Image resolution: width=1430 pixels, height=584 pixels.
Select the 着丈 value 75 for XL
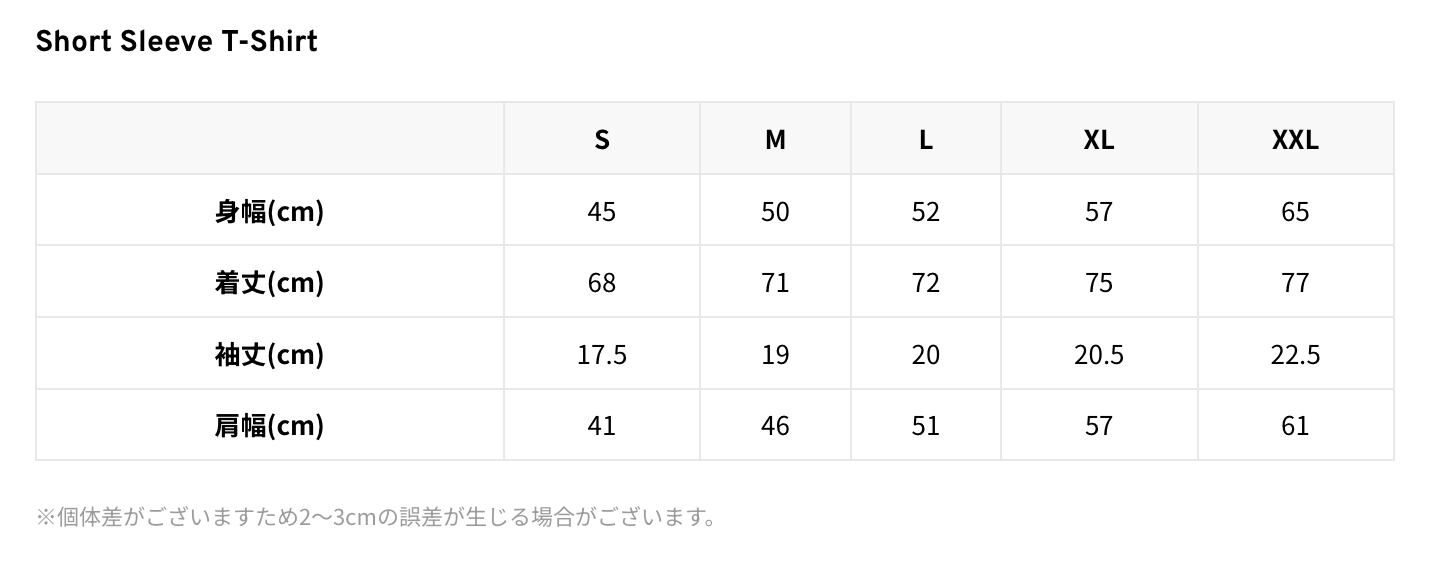coord(1098,283)
